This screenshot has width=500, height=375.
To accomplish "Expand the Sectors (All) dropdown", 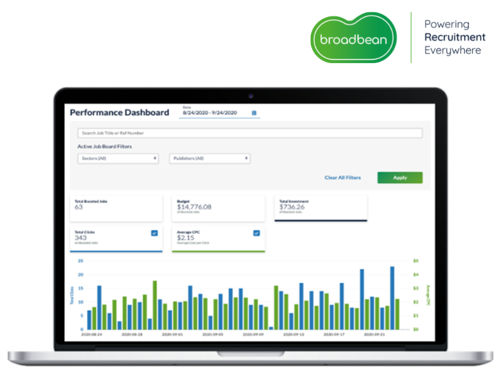I will coord(118,158).
